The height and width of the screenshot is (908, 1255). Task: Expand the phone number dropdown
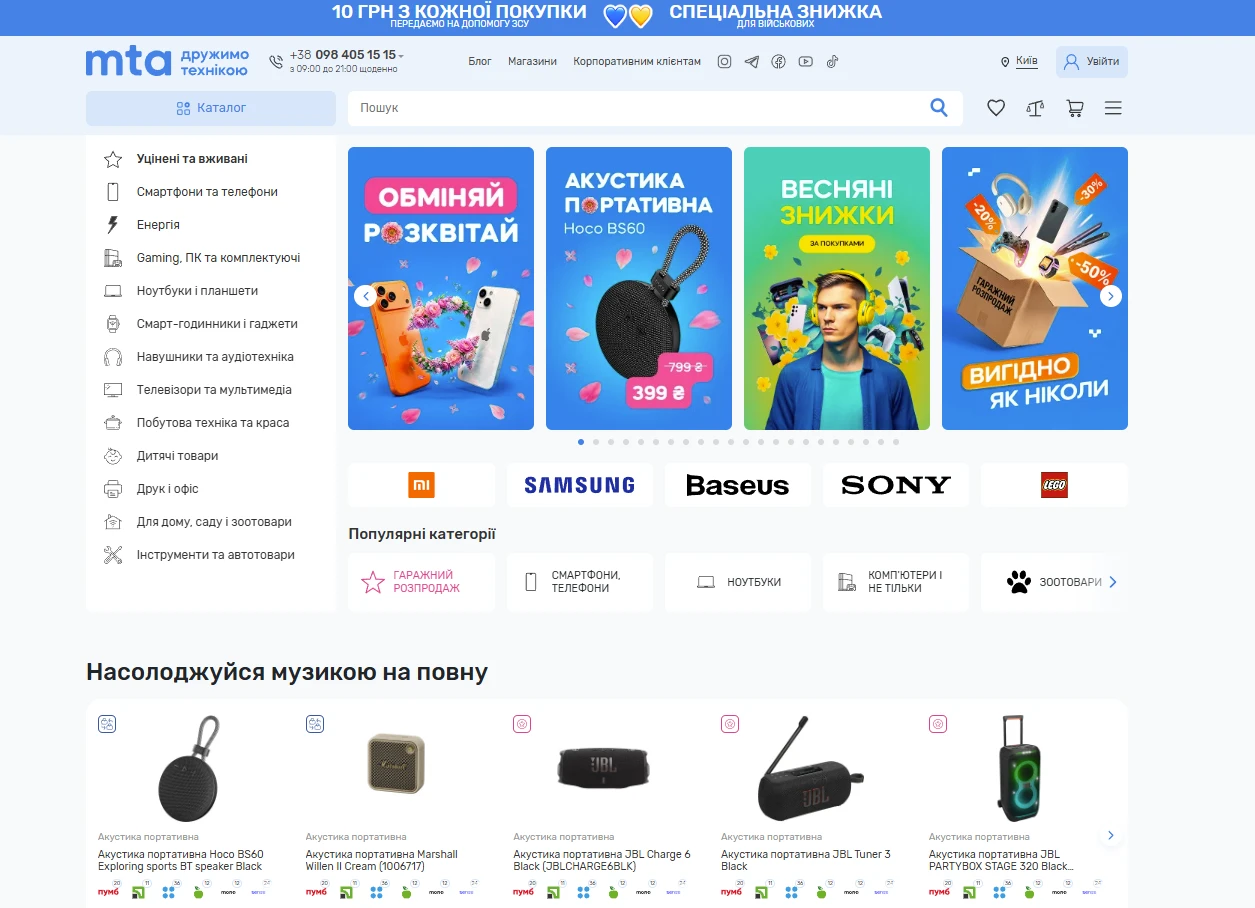click(x=401, y=56)
